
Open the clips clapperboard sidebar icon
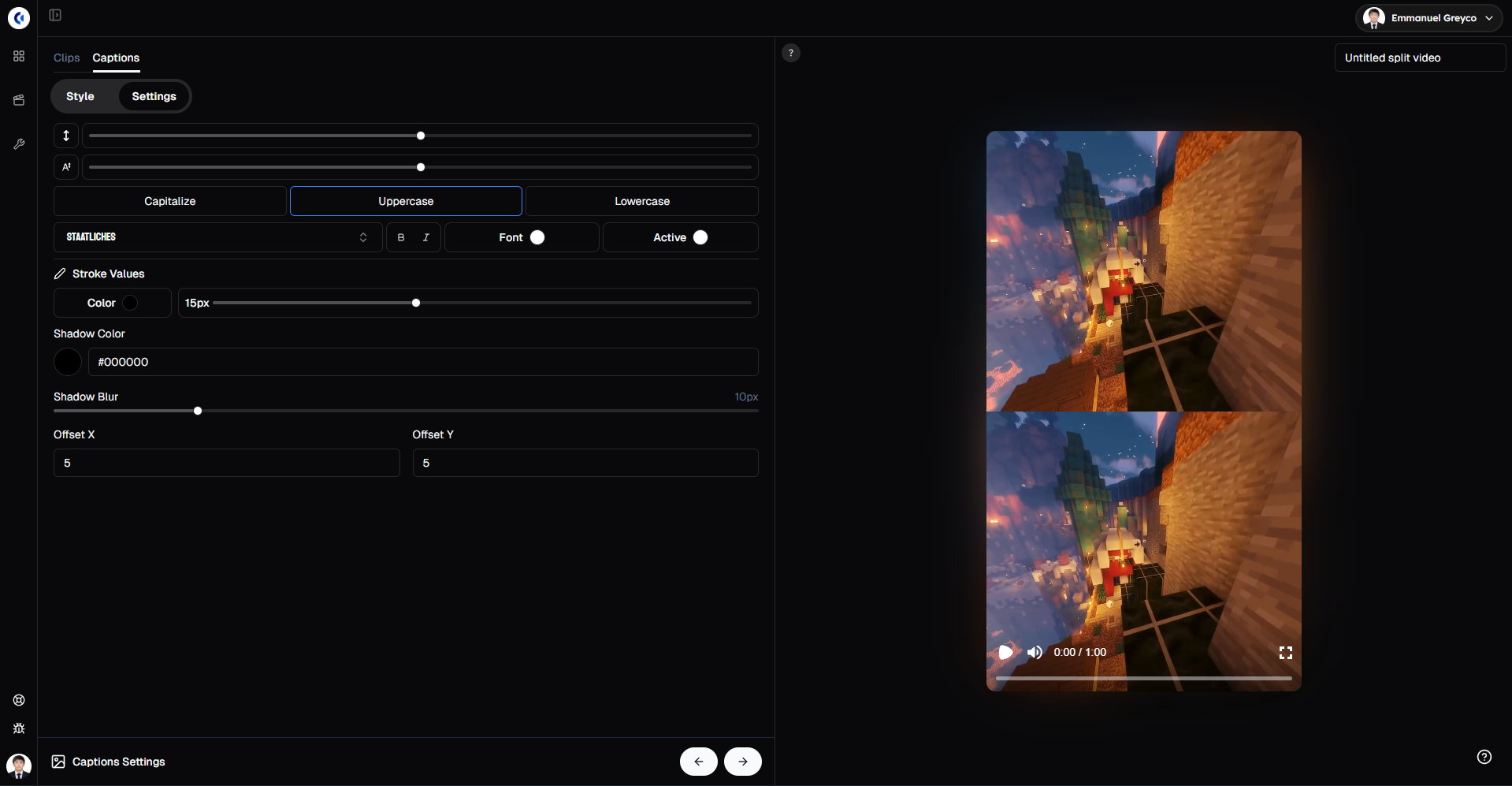[19, 100]
